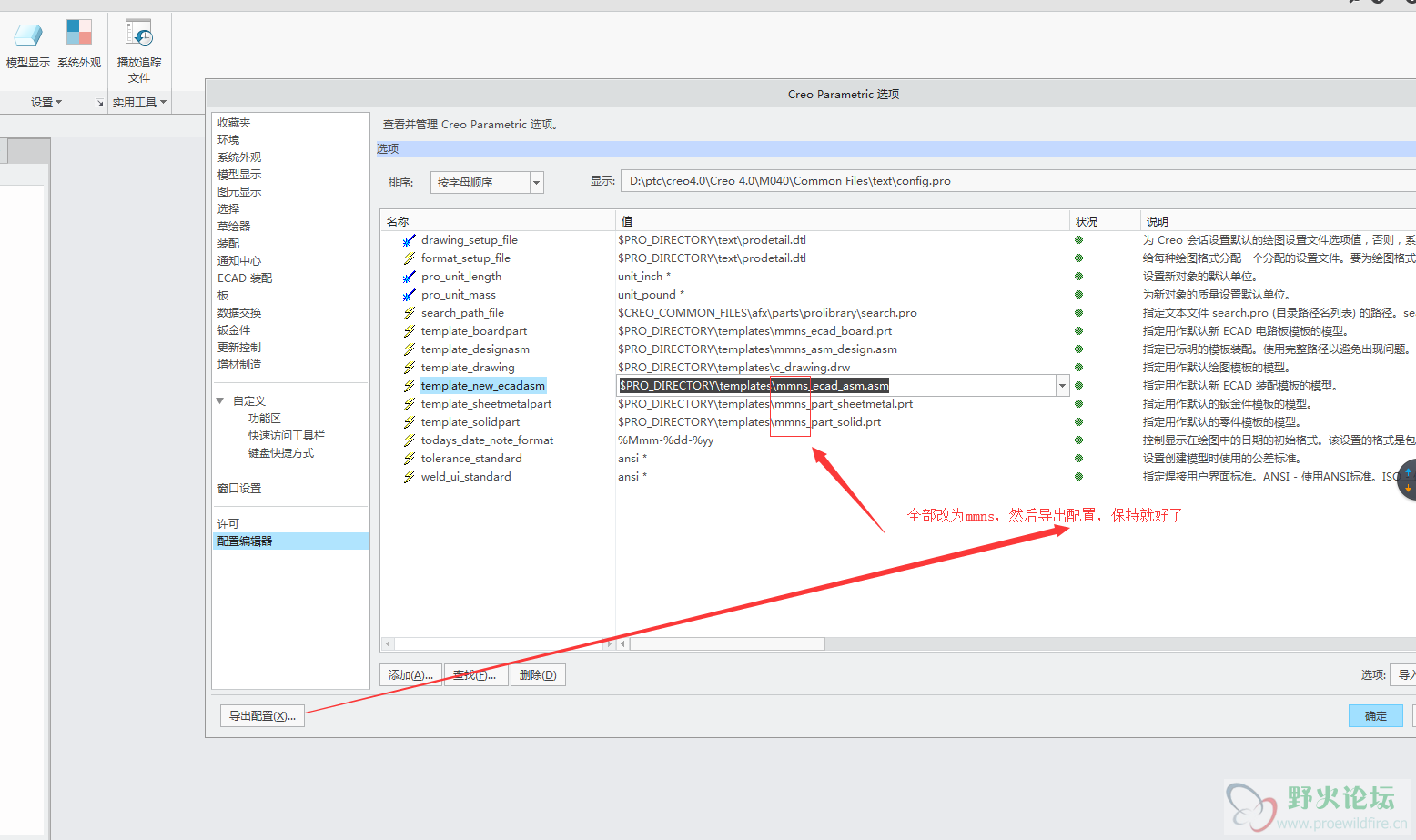This screenshot has width=1416, height=840.
Task: Click scroll-left arrow under the name column
Action: click(388, 644)
